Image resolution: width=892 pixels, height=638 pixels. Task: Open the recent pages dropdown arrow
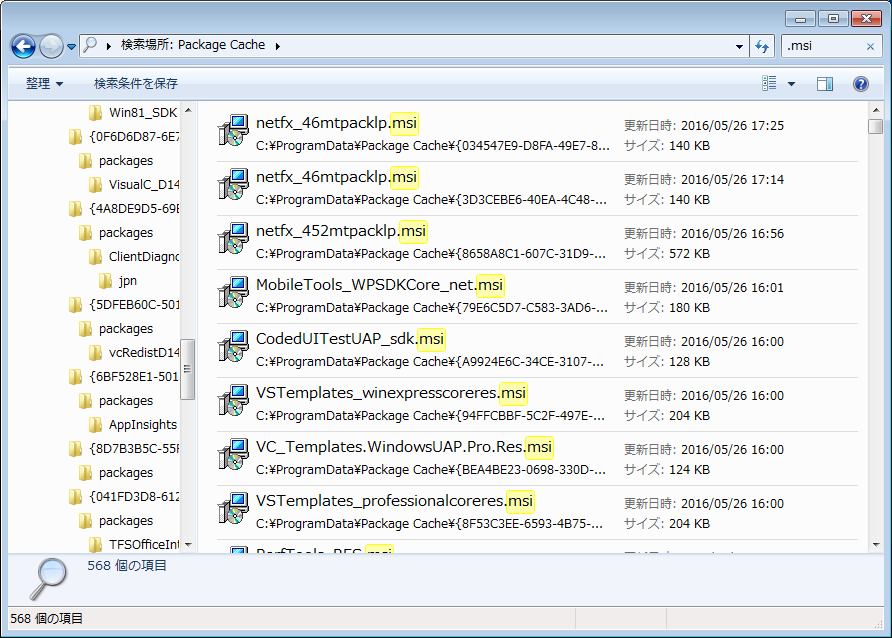tap(71, 47)
